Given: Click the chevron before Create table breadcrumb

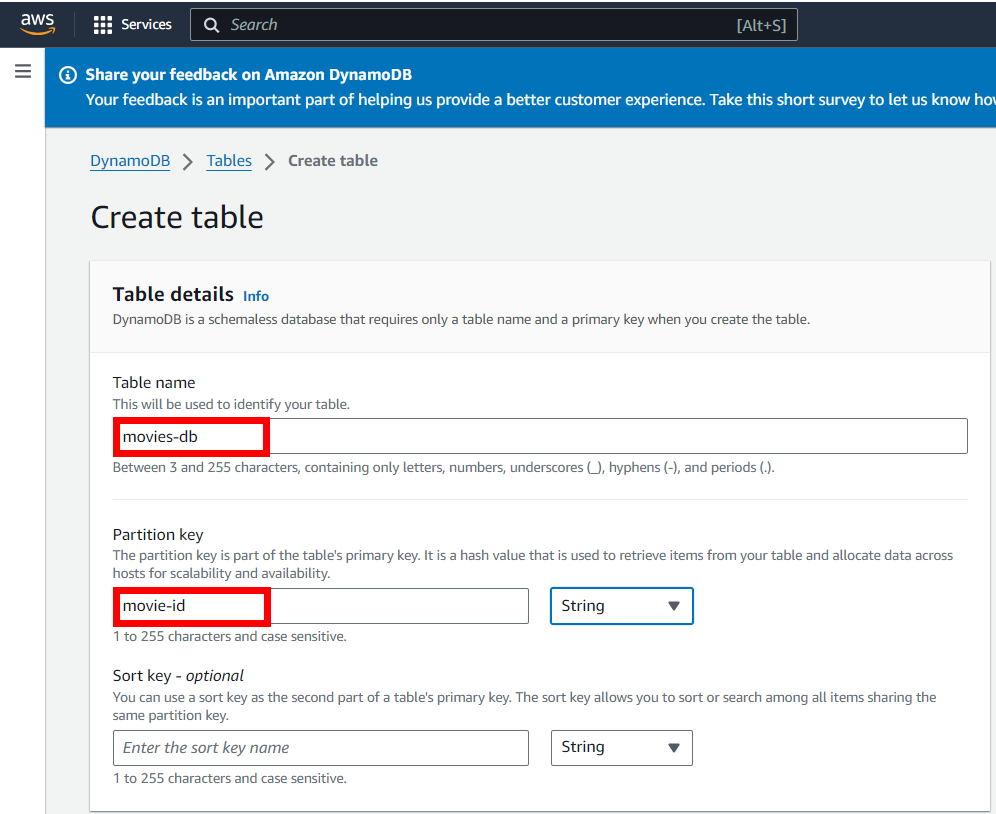Looking at the screenshot, I should coord(269,162).
